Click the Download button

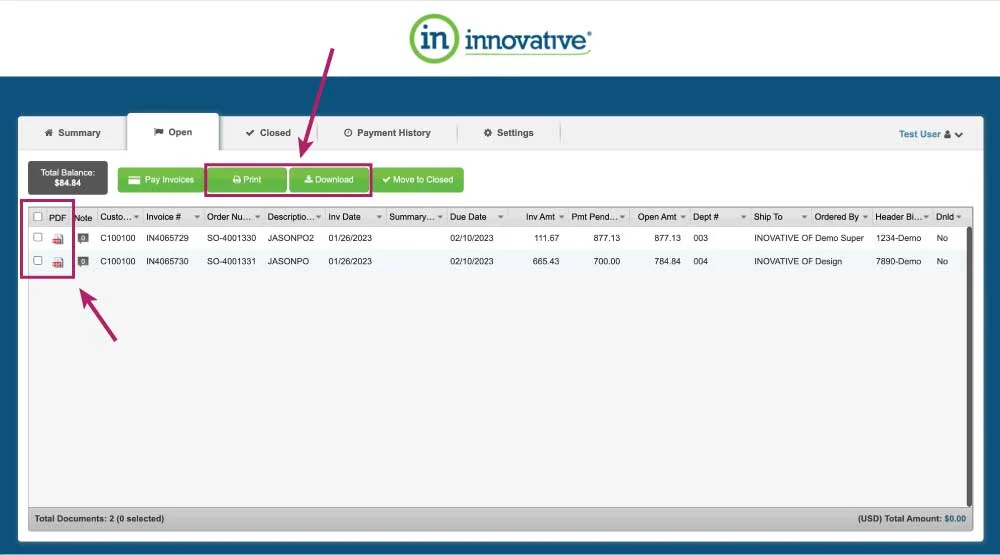click(329, 180)
